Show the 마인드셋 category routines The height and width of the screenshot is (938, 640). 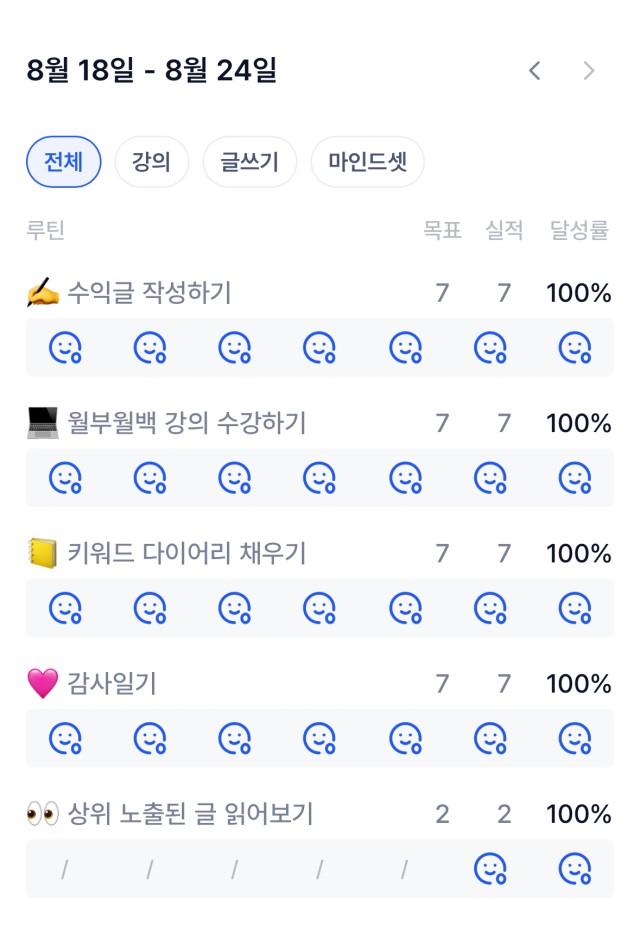pyautogui.click(x=367, y=162)
